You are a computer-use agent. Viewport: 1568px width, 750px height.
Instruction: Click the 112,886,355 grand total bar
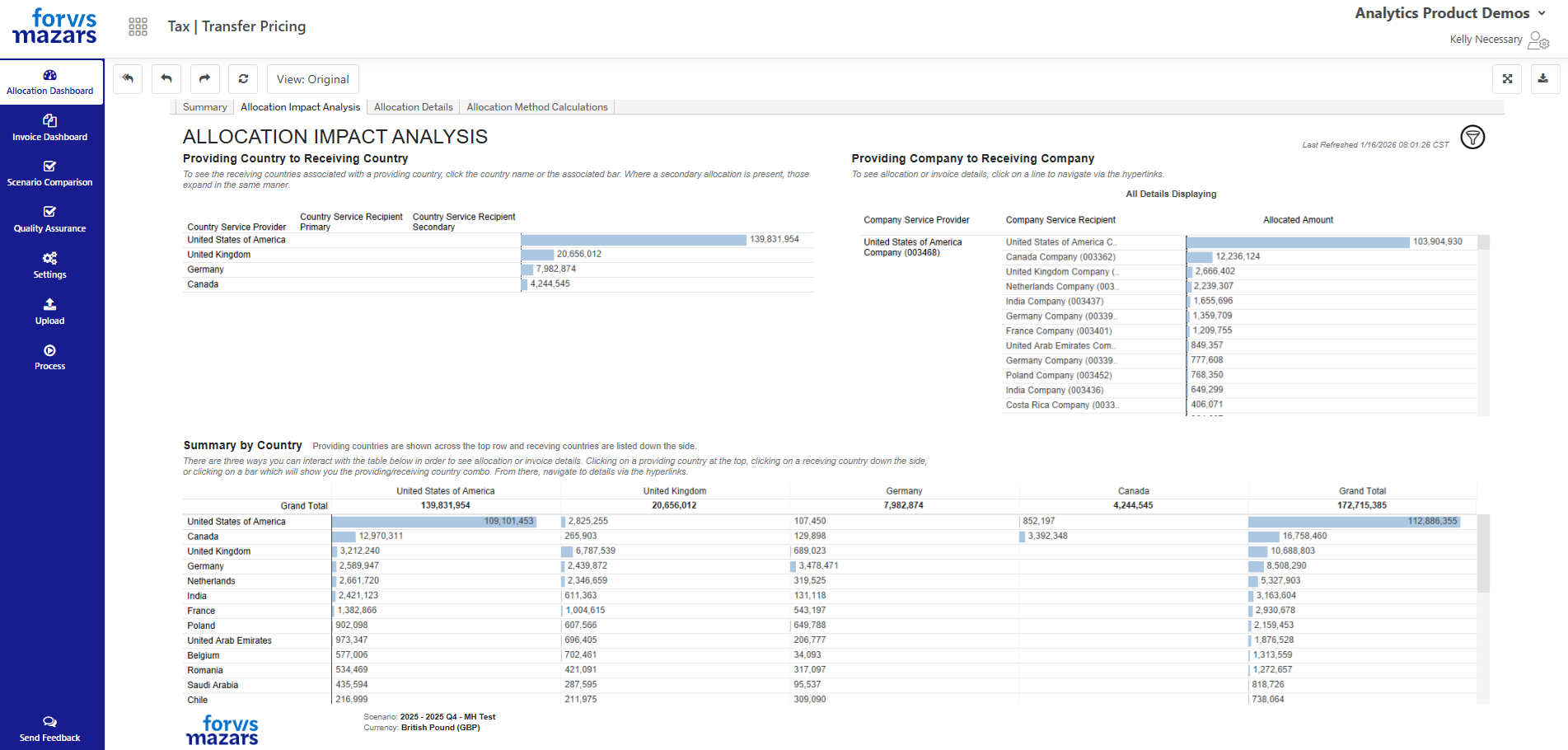[x=1354, y=522]
